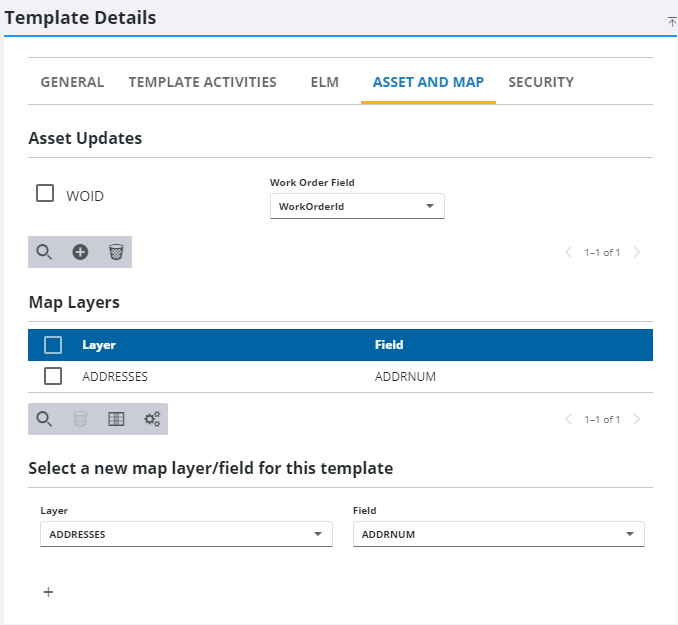Image resolution: width=678 pixels, height=625 pixels.
Task: Click the search icon under Map Layers
Action: tap(44, 419)
